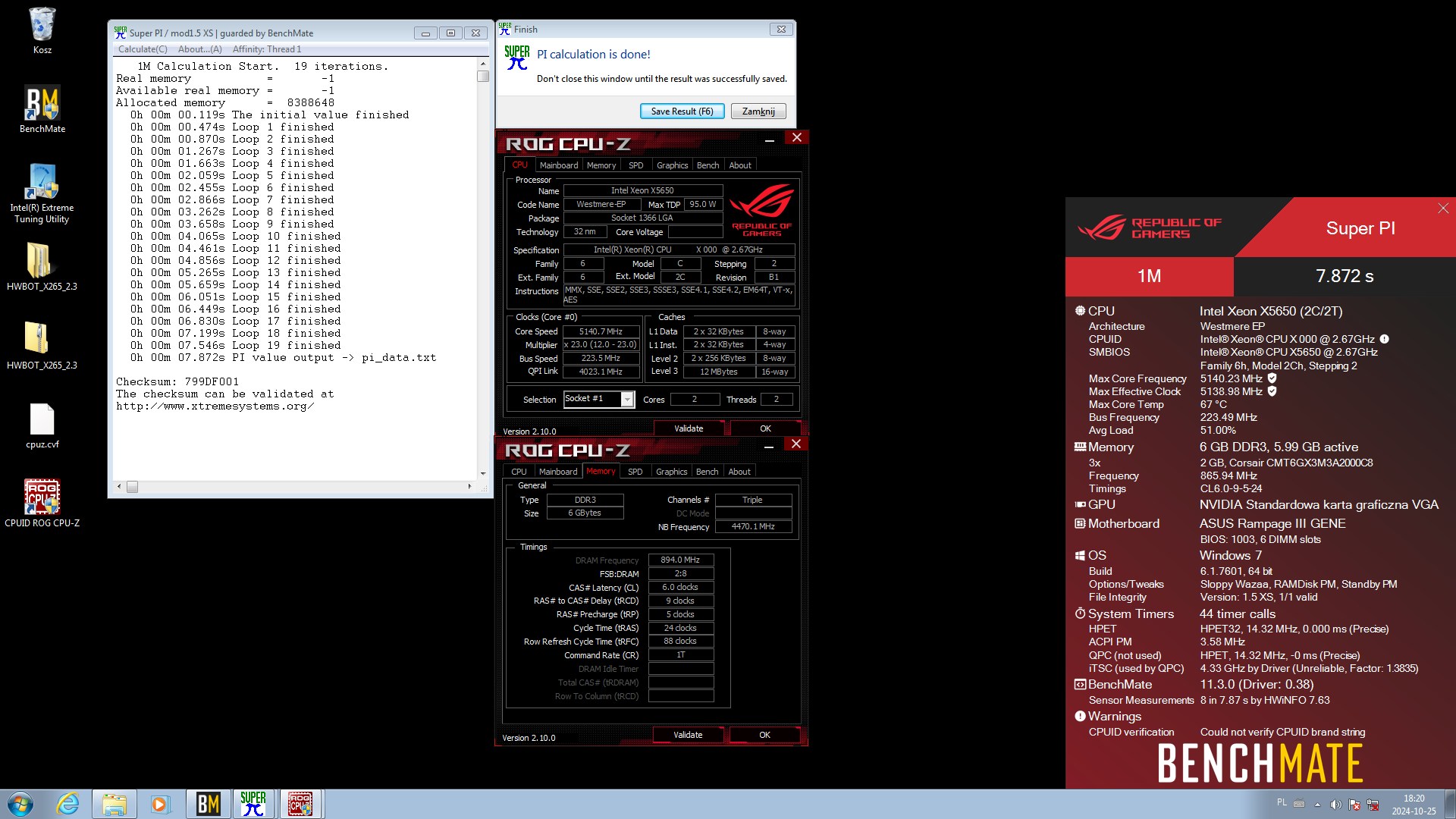Open the network status tray icon
This screenshot has width=1456, height=819.
coord(1373,805)
